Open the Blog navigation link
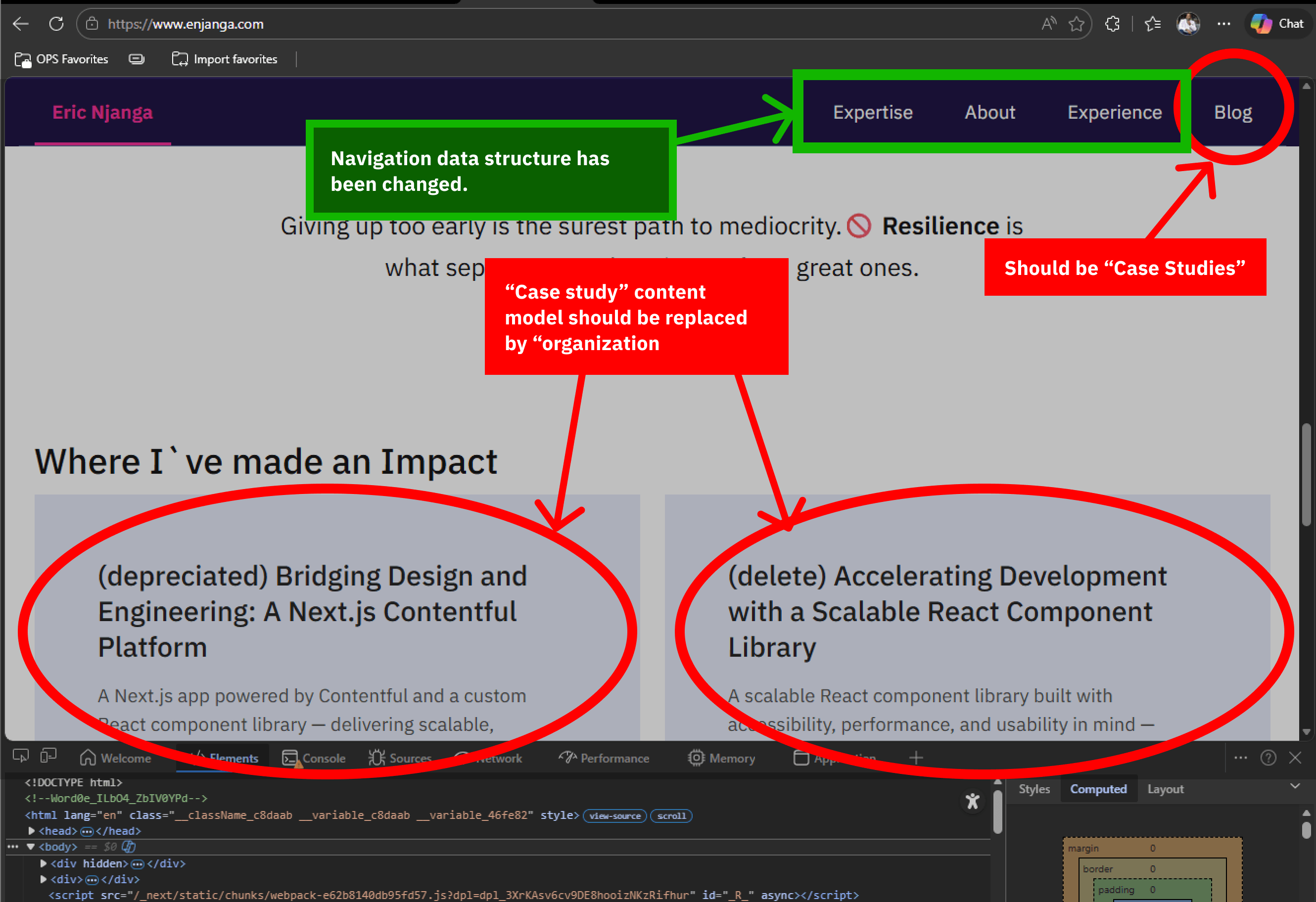Image resolution: width=1316 pixels, height=902 pixels. (1233, 112)
